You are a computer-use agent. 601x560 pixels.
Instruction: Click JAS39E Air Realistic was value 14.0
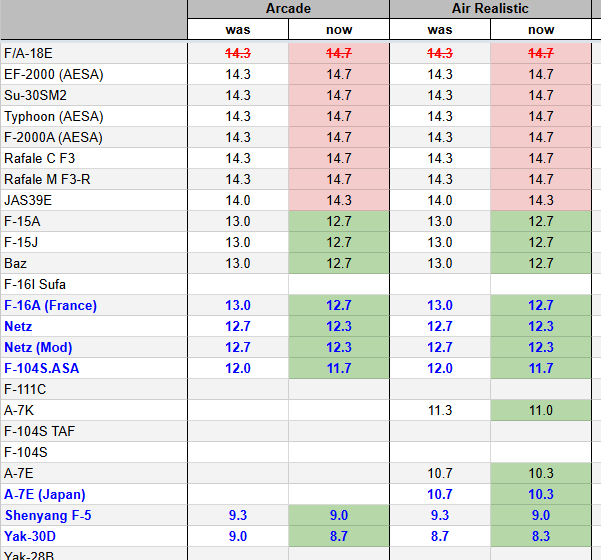[x=440, y=200]
